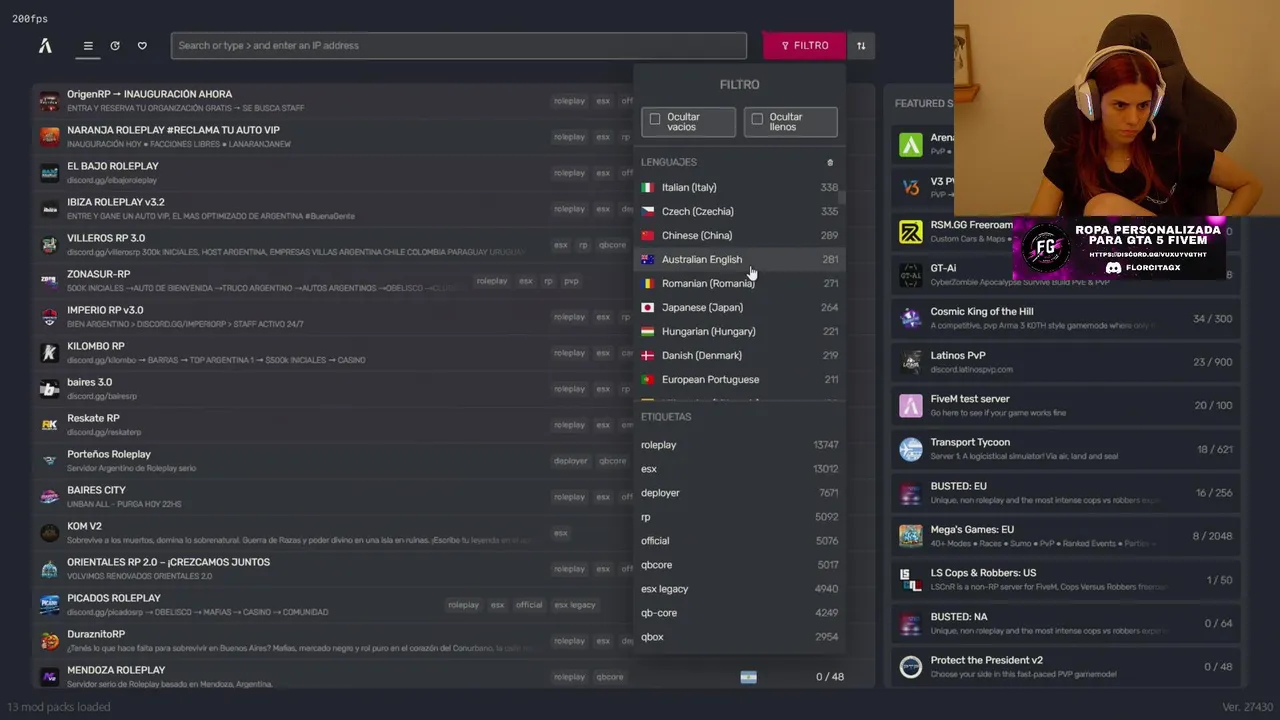This screenshot has height=720, width=1280.
Task: Click the FiveM logo icon
Action: pyautogui.click(x=45, y=45)
